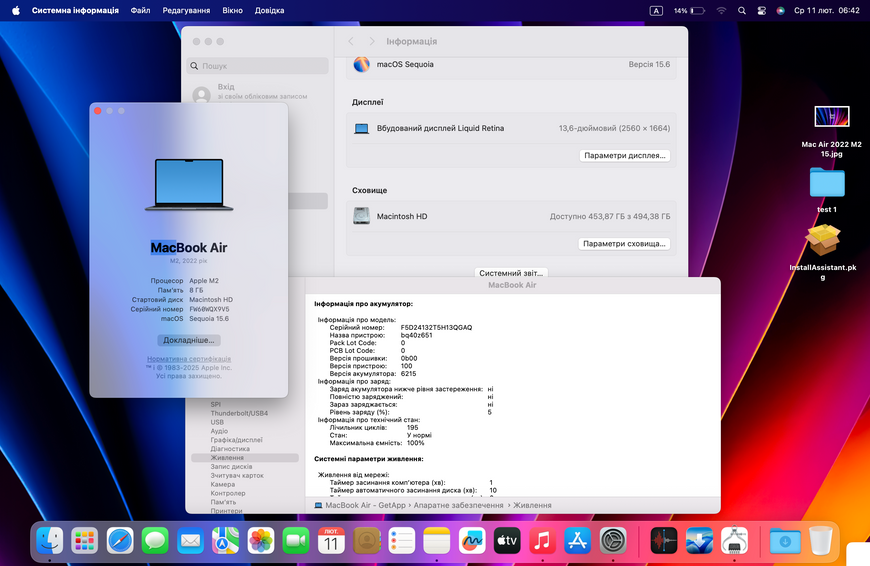Click the keyboard input source indicator A
870x566 pixels.
click(x=656, y=11)
